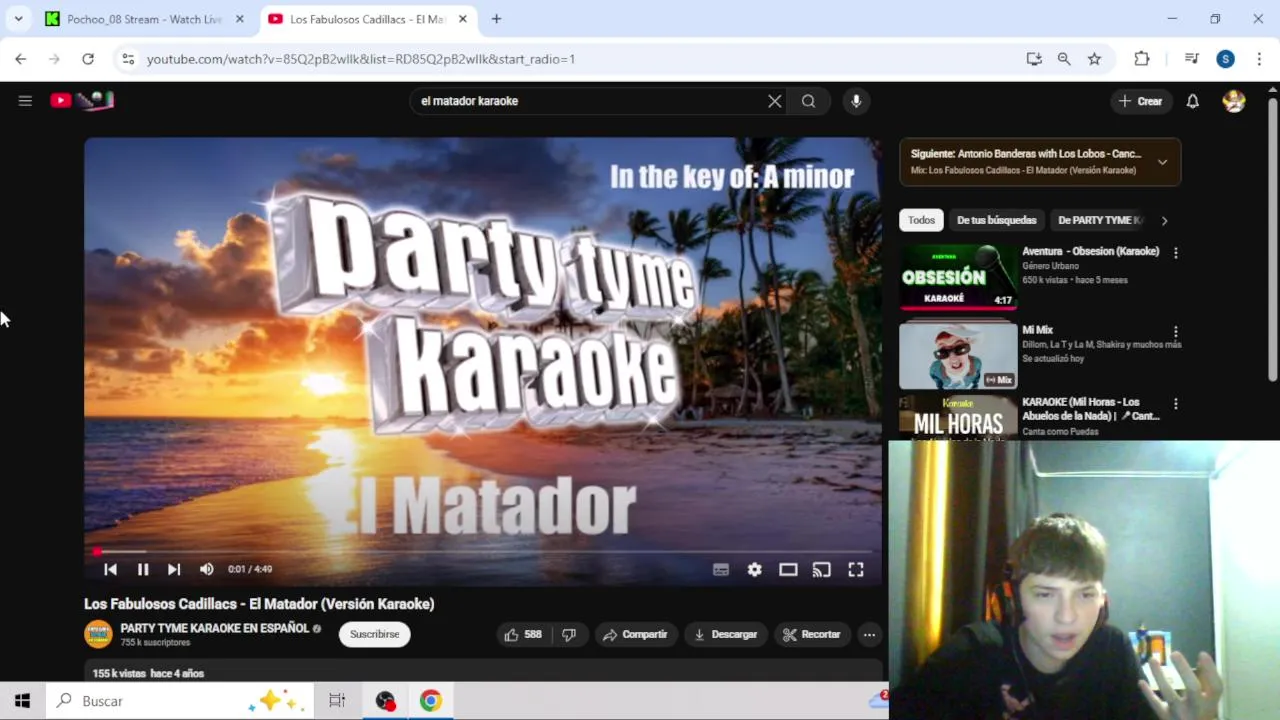The height and width of the screenshot is (720, 1280).
Task: Show more filter chips with arrow
Action: click(1164, 220)
